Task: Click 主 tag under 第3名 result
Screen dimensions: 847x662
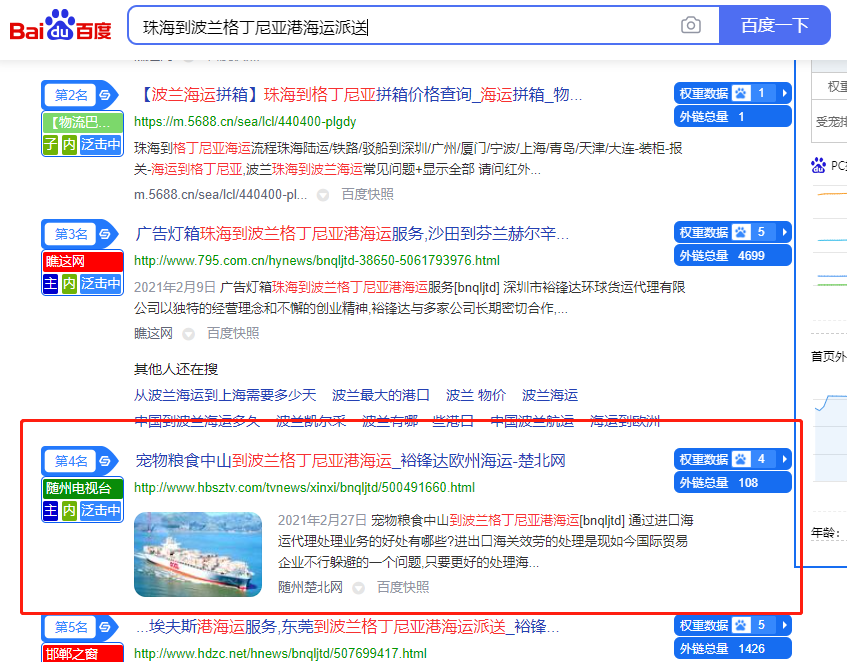Action: (50, 283)
